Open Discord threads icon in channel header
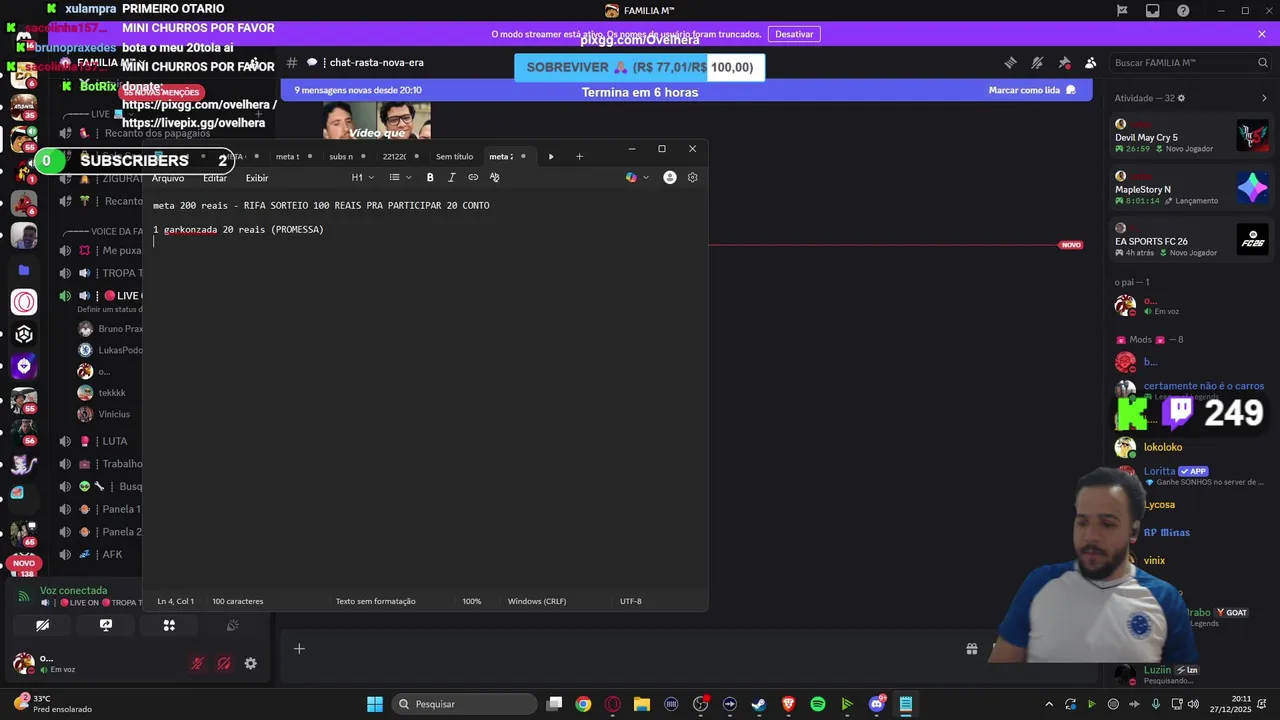This screenshot has height=720, width=1280. [x=1010, y=63]
